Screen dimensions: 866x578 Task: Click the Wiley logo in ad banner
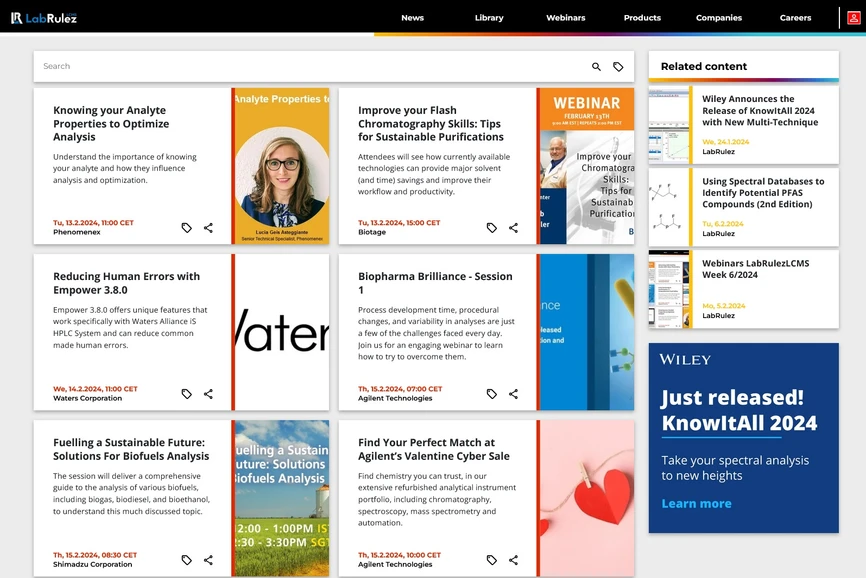(685, 359)
